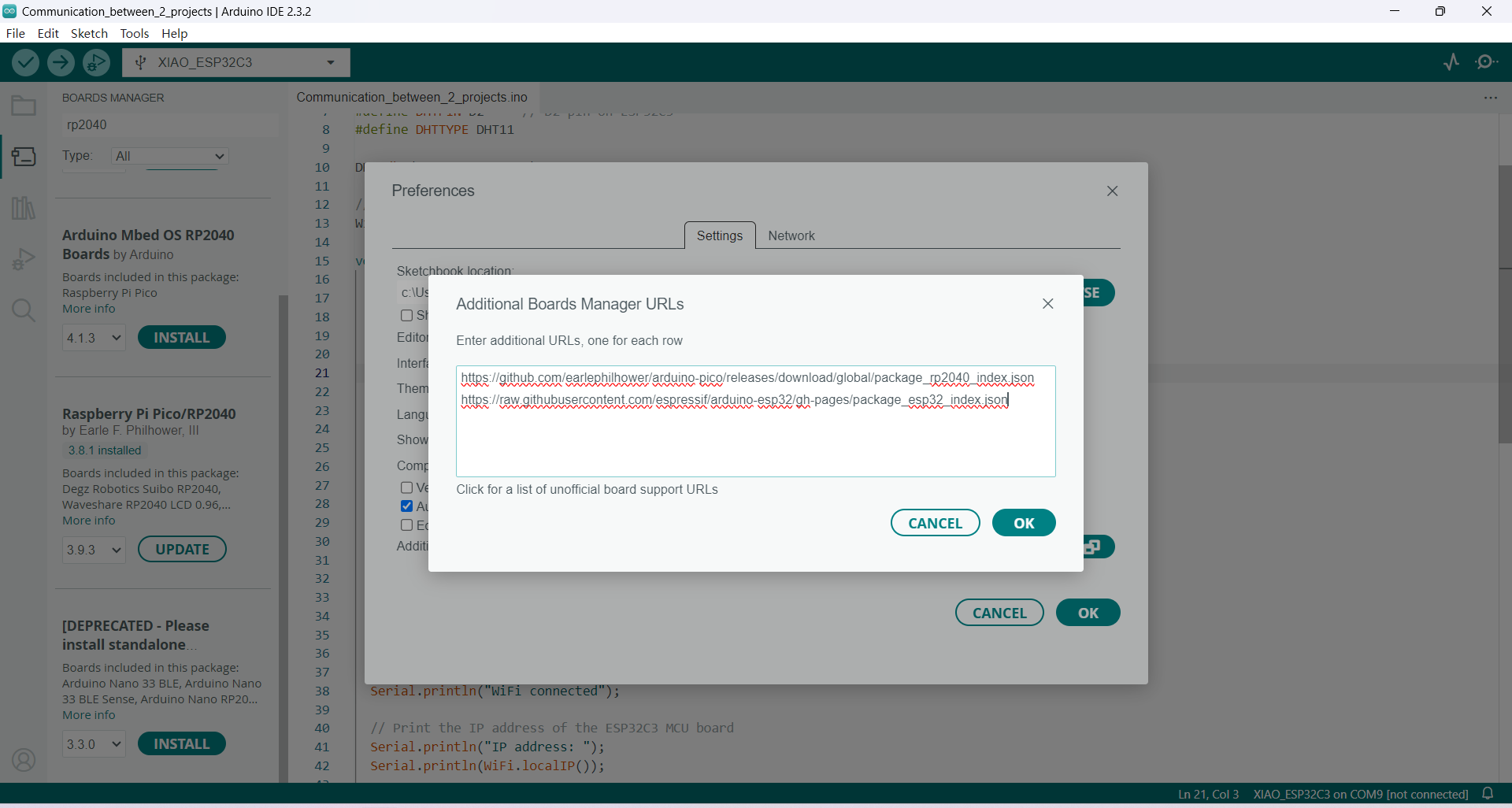This screenshot has width=1512, height=808.
Task: Switch to the Network tab in Preferences
Action: (x=791, y=235)
